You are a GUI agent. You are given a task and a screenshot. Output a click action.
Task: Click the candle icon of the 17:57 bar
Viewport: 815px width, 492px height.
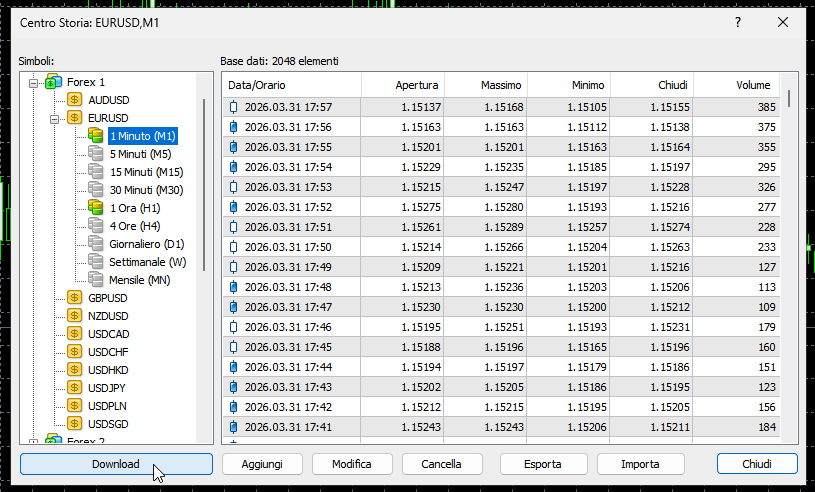pos(233,107)
